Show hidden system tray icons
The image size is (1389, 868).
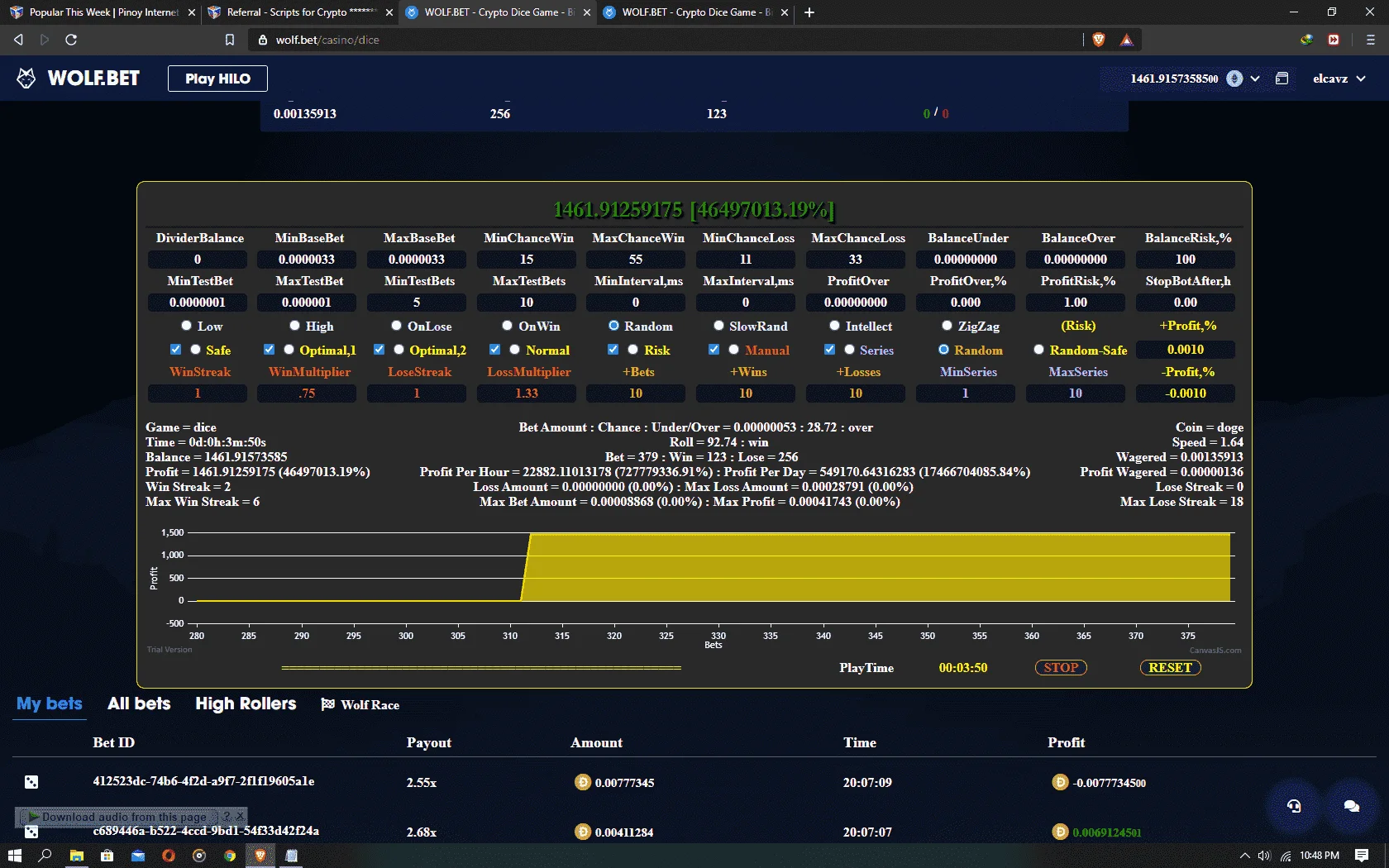1244,856
